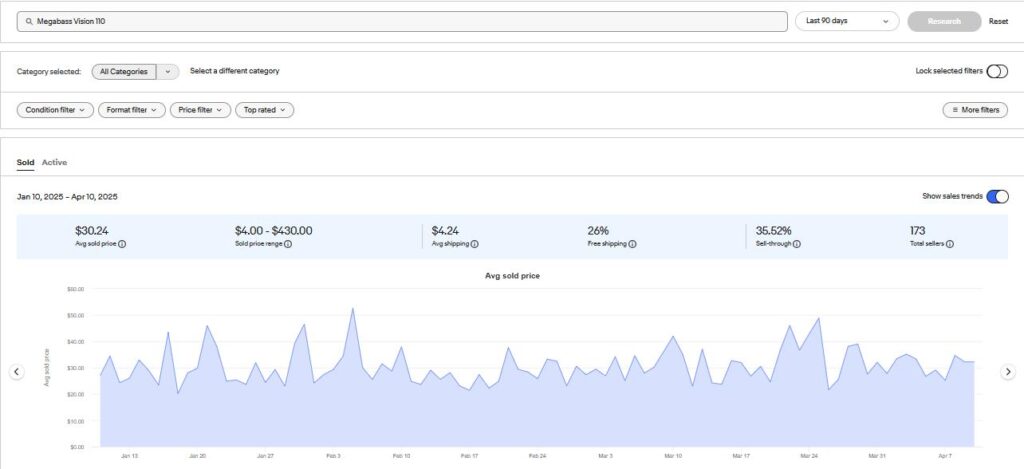Click the $4.00 - $430.00 price range value
1024x469 pixels.
point(274,231)
